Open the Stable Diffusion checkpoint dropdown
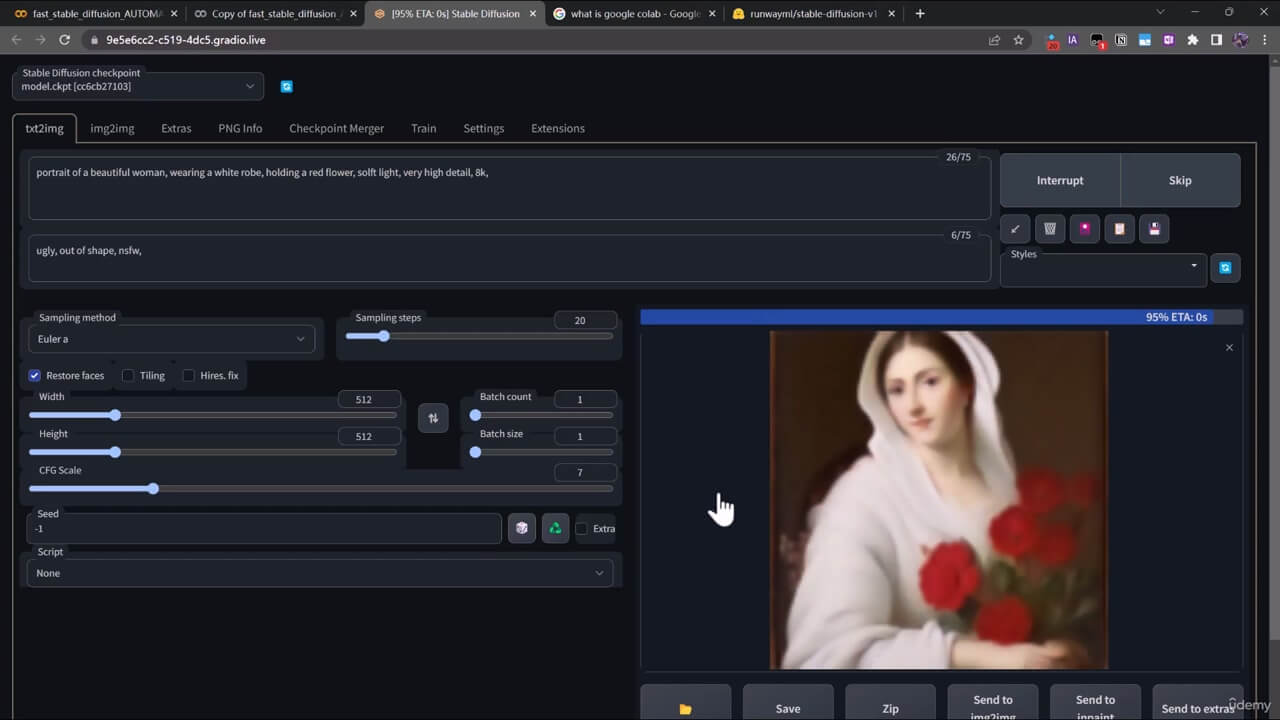This screenshot has height=720, width=1280. click(138, 86)
